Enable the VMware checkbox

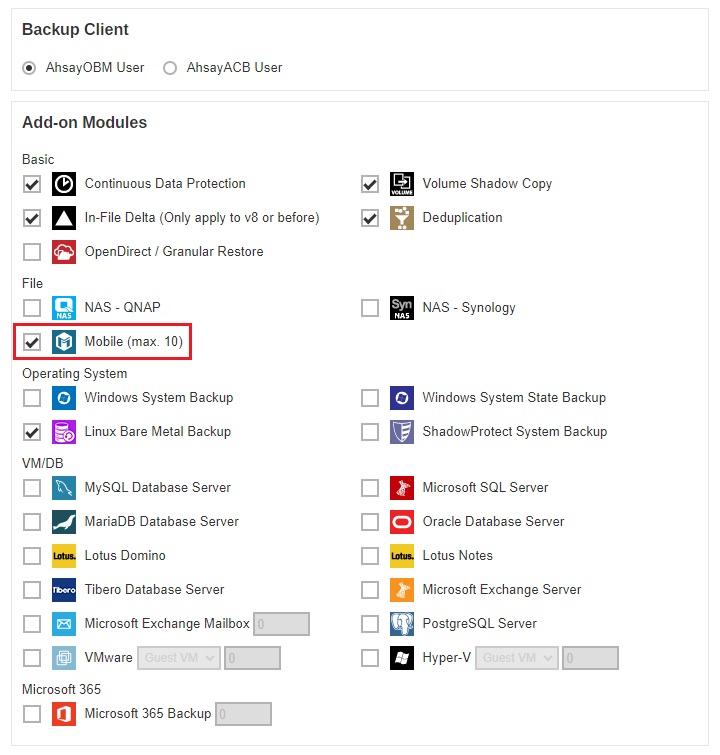point(32,658)
